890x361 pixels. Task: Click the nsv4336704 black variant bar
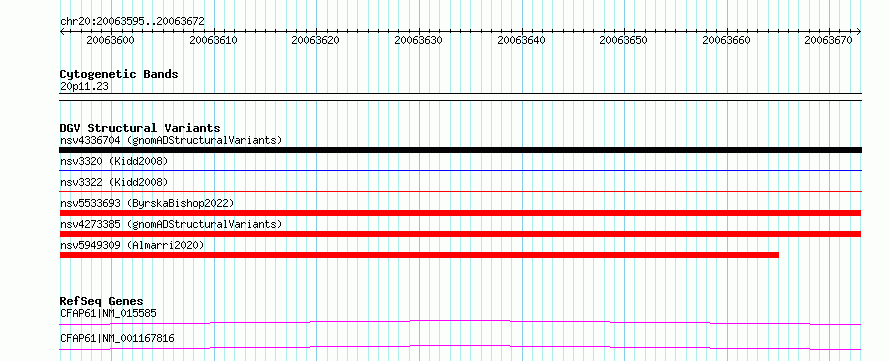pyautogui.click(x=460, y=150)
